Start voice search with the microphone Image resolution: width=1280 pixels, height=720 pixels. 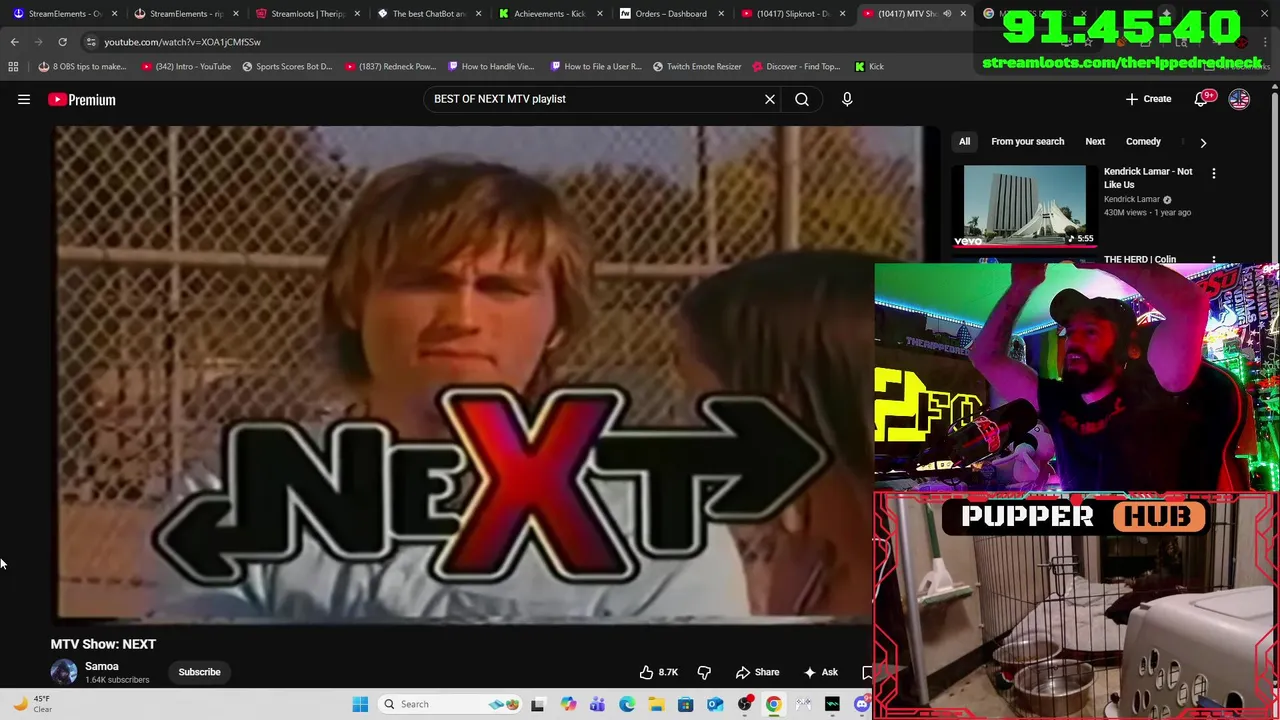(x=847, y=99)
